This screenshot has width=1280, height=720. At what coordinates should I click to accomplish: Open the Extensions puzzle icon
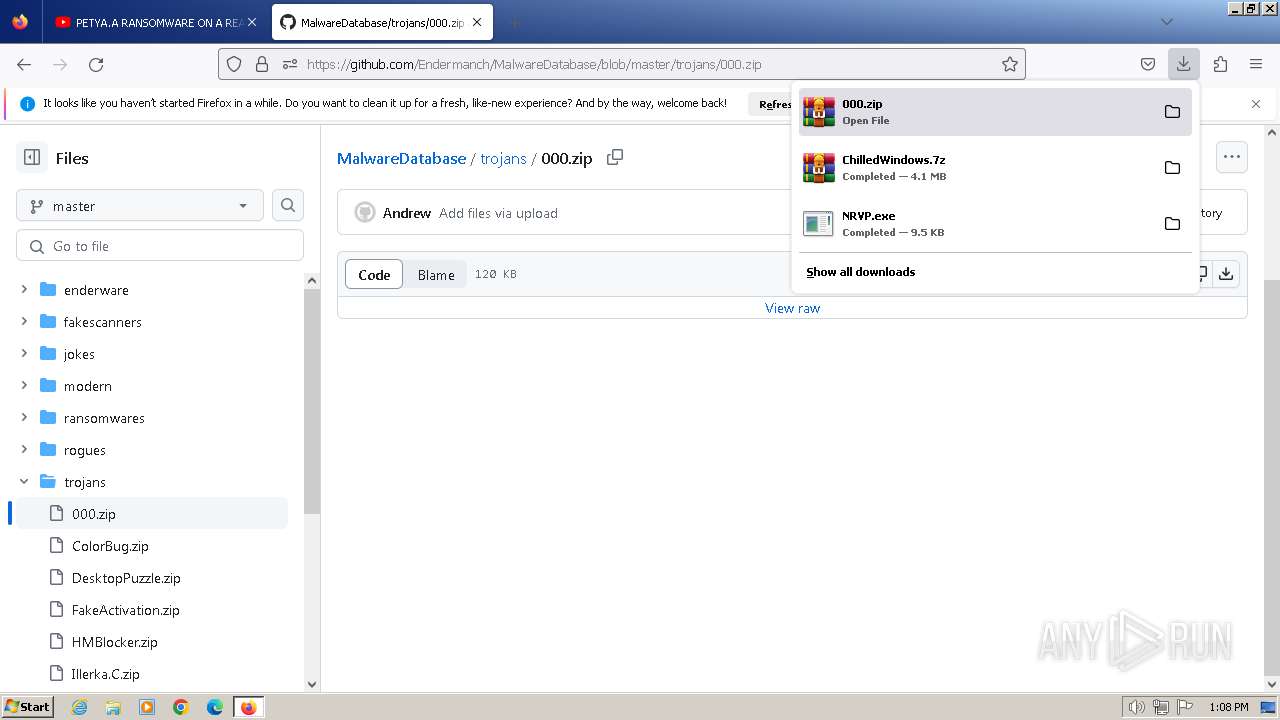tap(1220, 64)
